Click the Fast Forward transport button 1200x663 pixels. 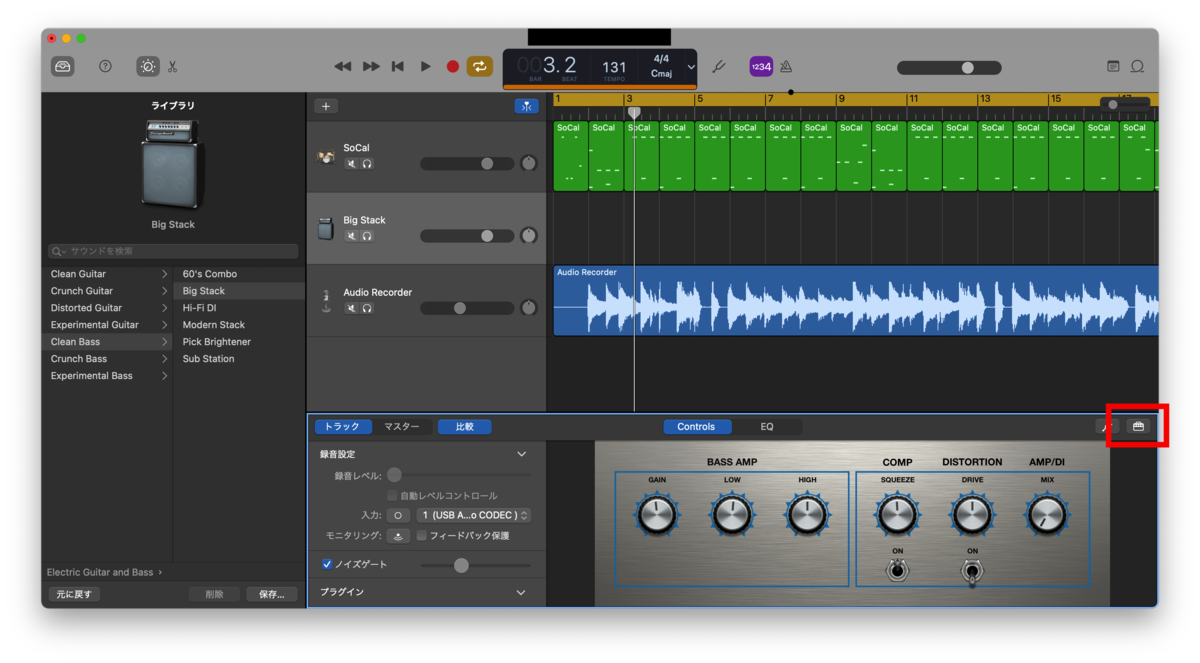click(371, 67)
